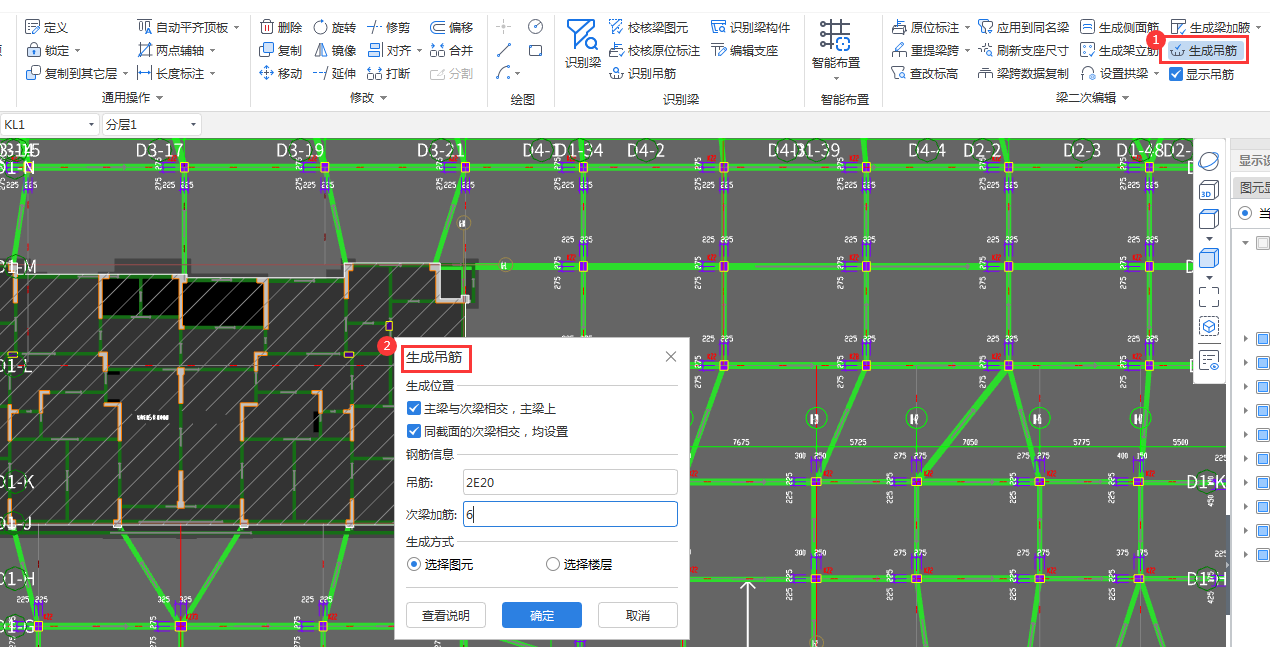1270x647 pixels.
Task: Click the 编辑支座 tool
Action: click(x=744, y=50)
